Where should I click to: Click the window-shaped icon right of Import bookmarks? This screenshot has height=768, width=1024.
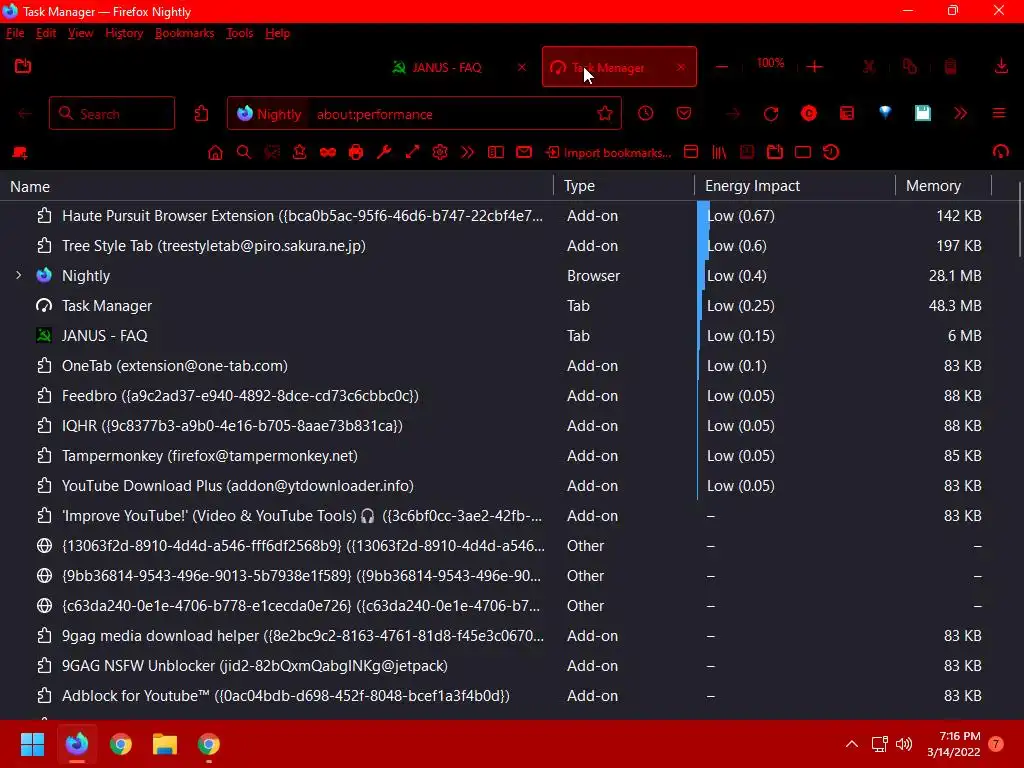pos(691,153)
